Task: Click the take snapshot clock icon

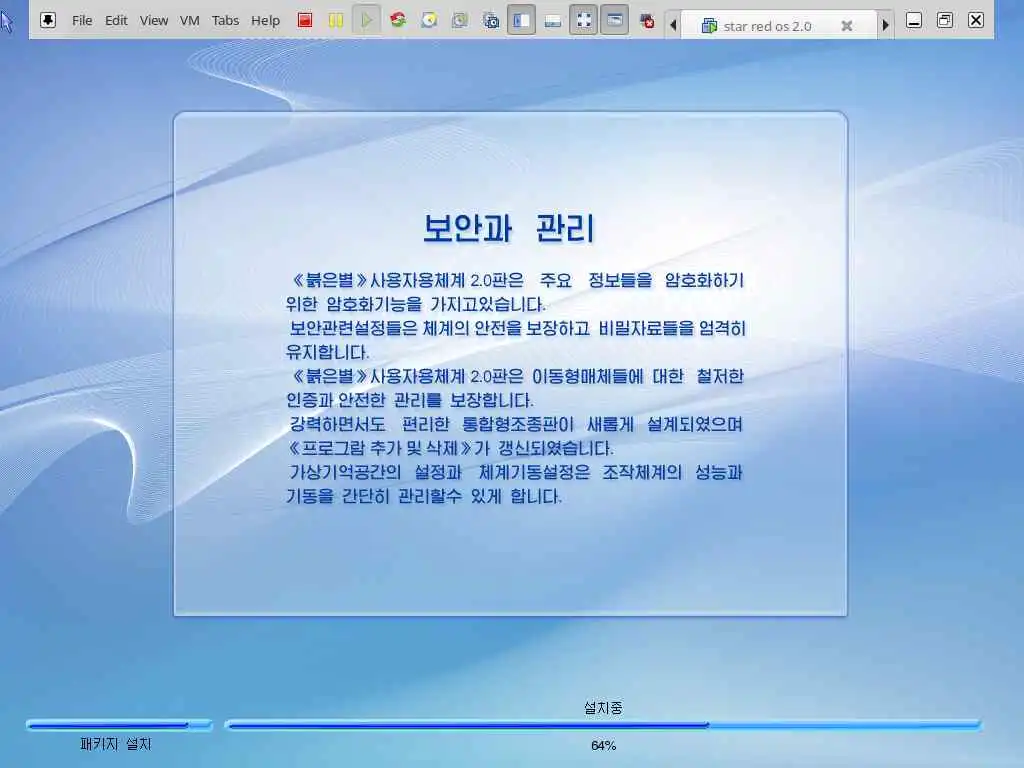Action: tap(429, 20)
